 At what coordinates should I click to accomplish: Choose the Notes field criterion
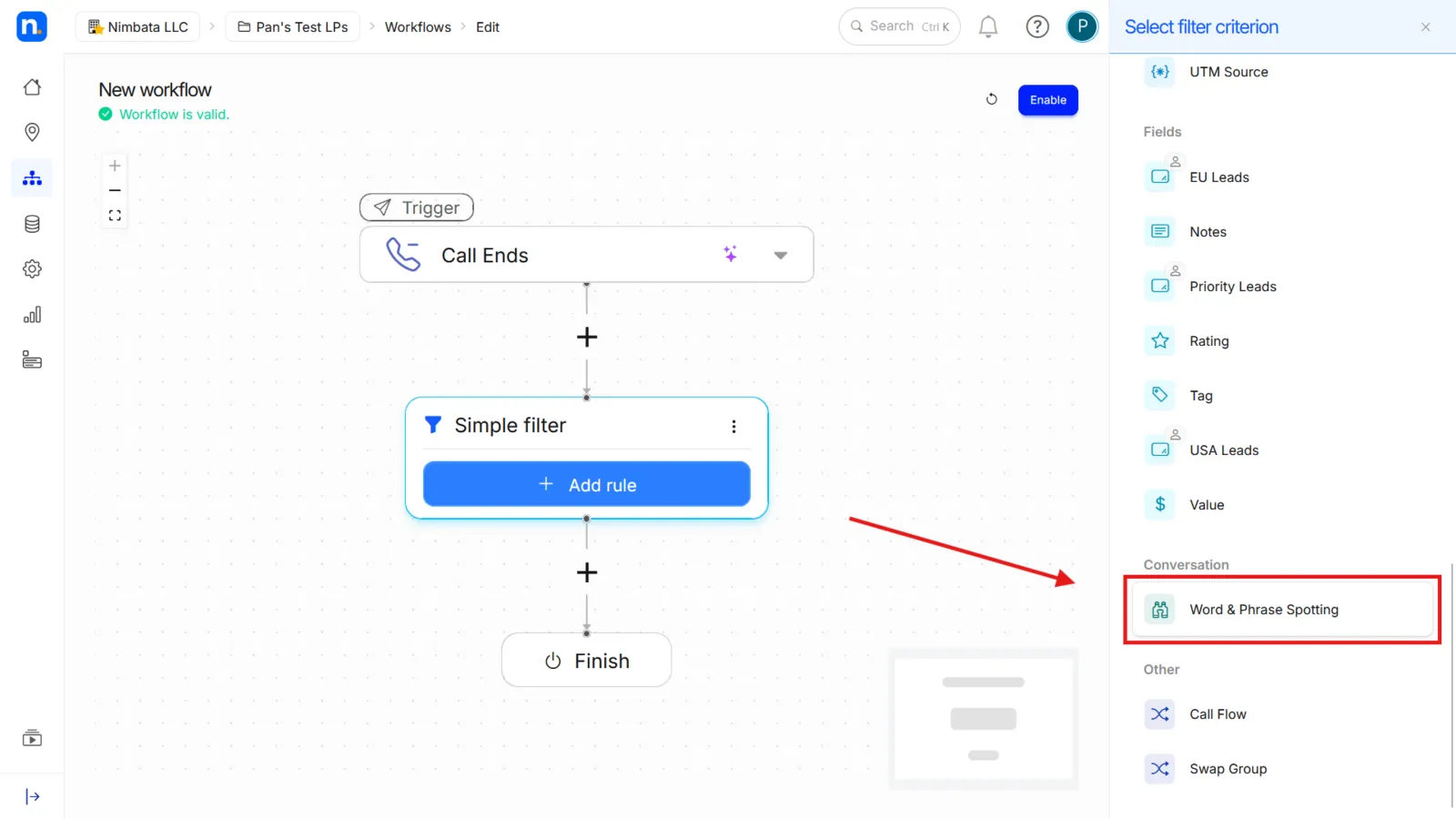[1281, 232]
